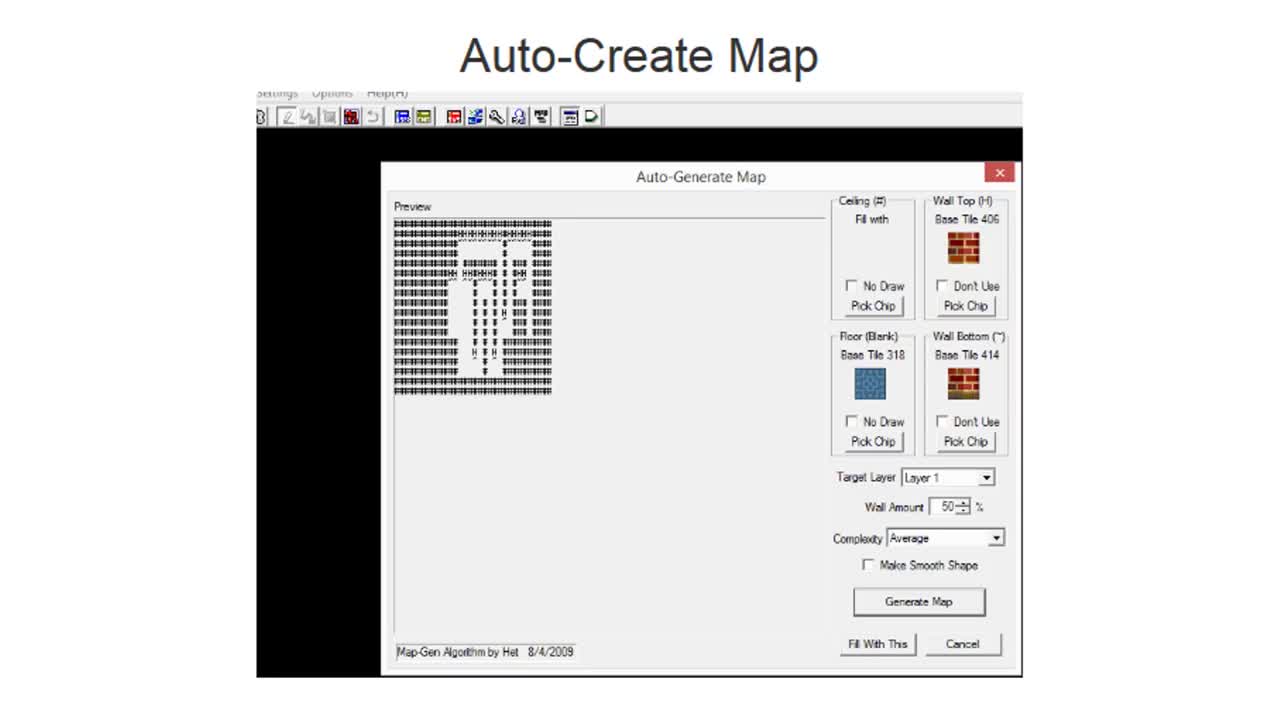Click the person character toolbar icon
The image size is (1280, 720).
tap(519, 117)
